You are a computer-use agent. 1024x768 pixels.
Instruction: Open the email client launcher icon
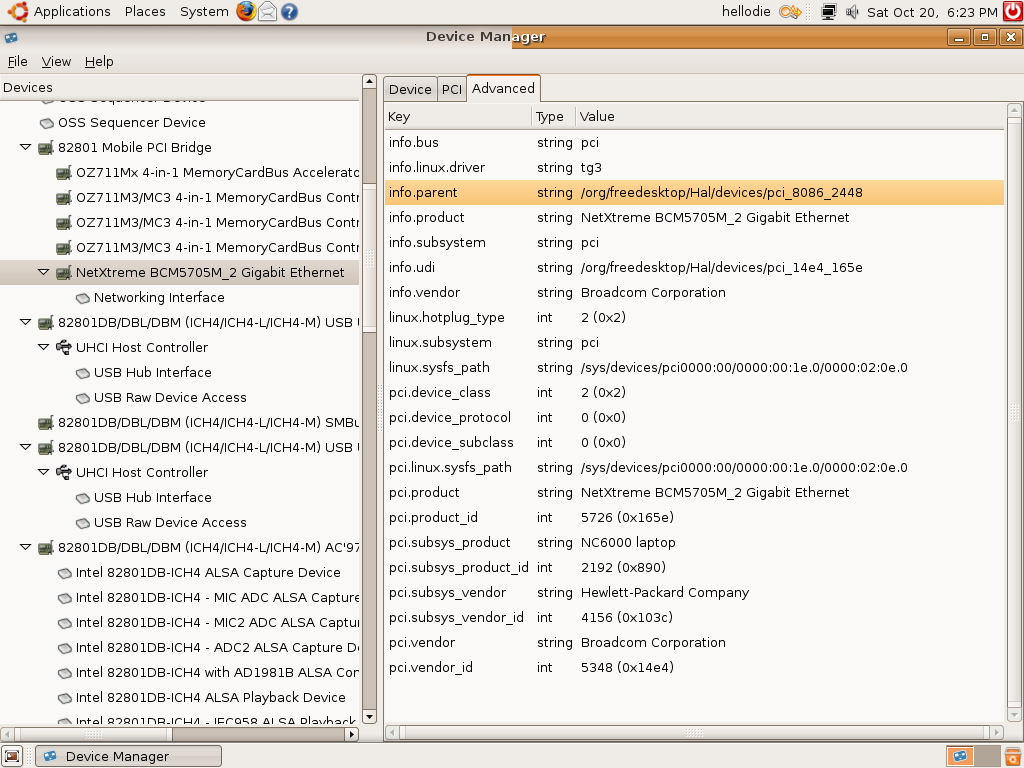[x=268, y=12]
